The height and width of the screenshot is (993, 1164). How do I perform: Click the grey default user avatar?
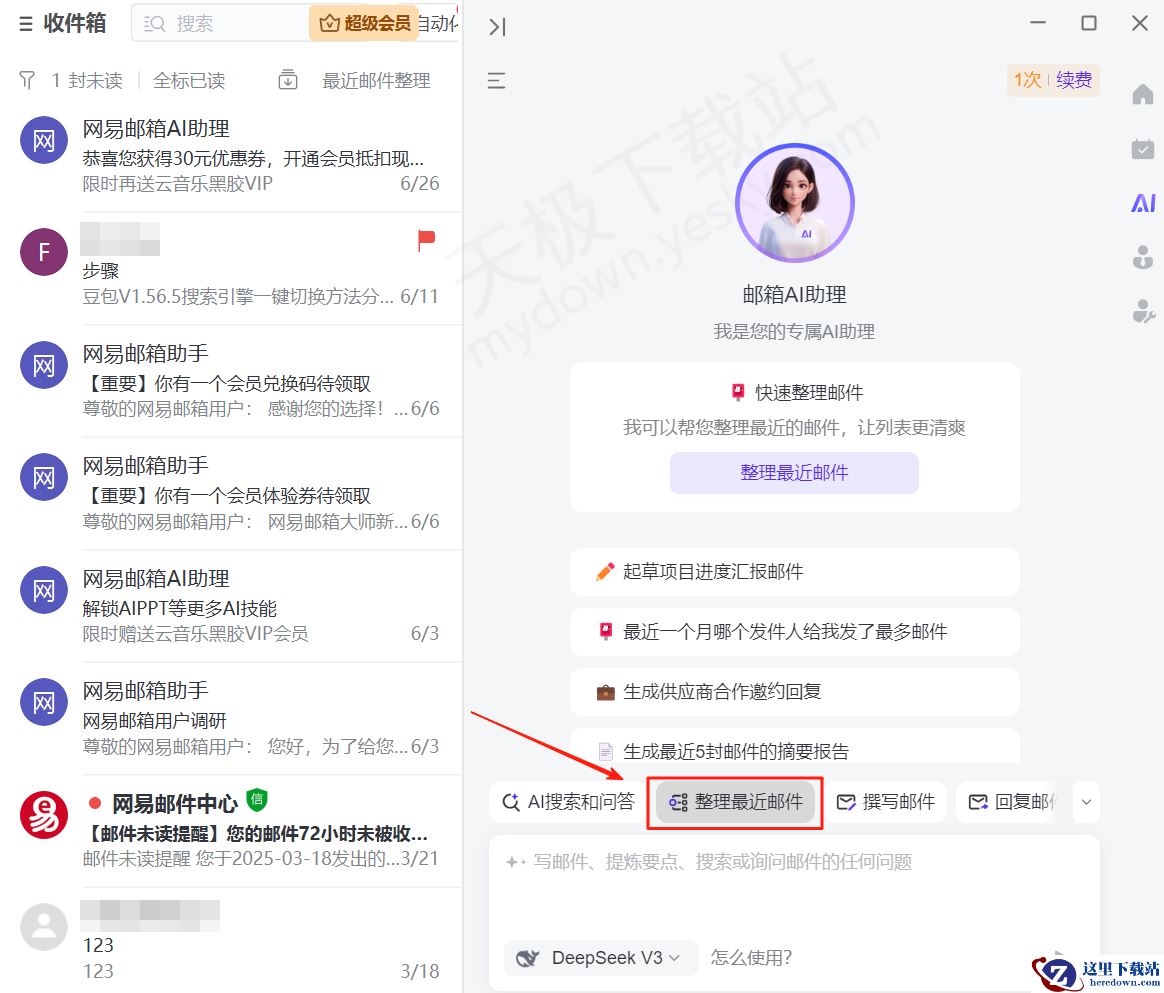pos(44,927)
